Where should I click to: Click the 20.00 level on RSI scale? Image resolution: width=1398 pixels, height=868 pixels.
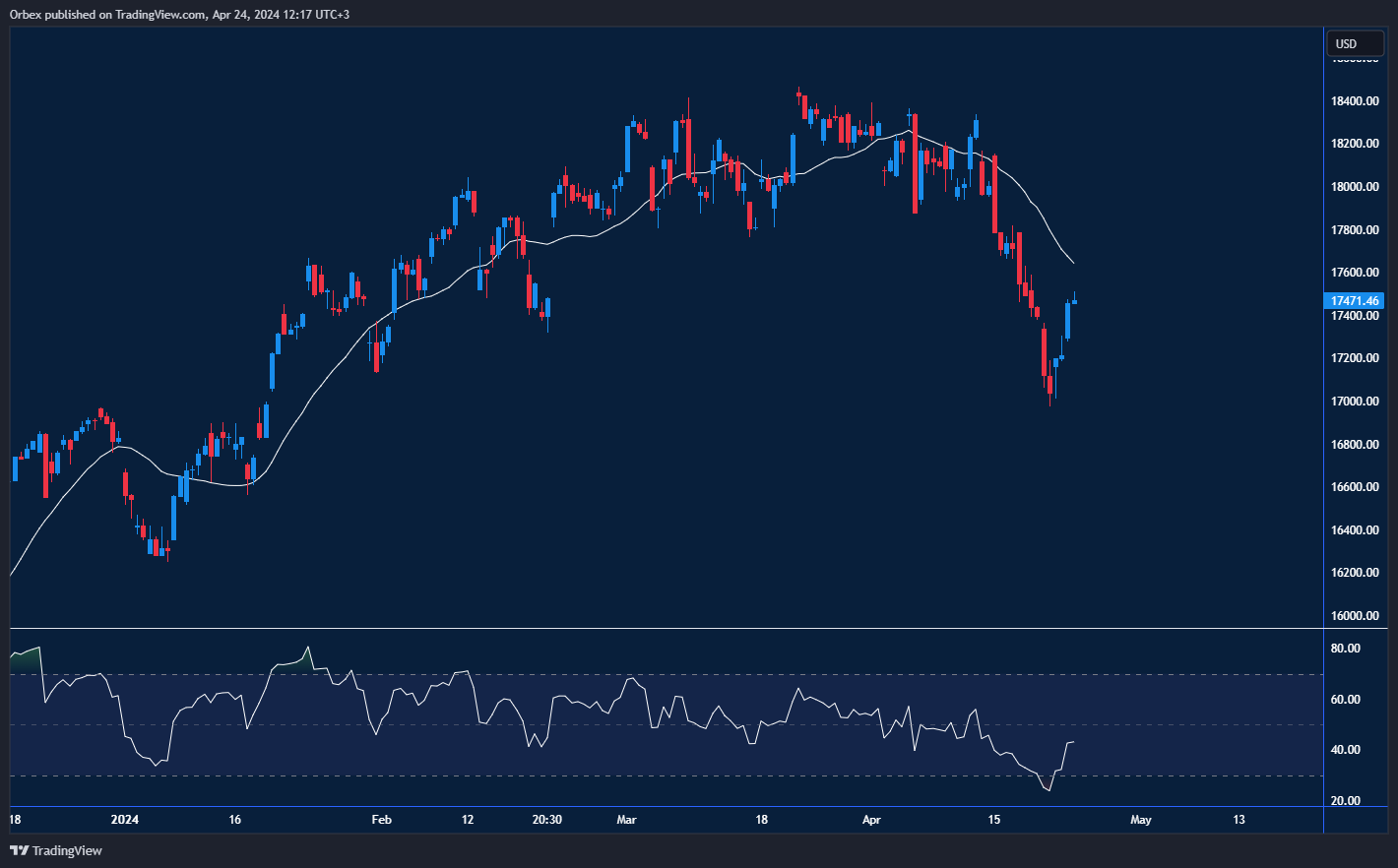(x=1345, y=801)
